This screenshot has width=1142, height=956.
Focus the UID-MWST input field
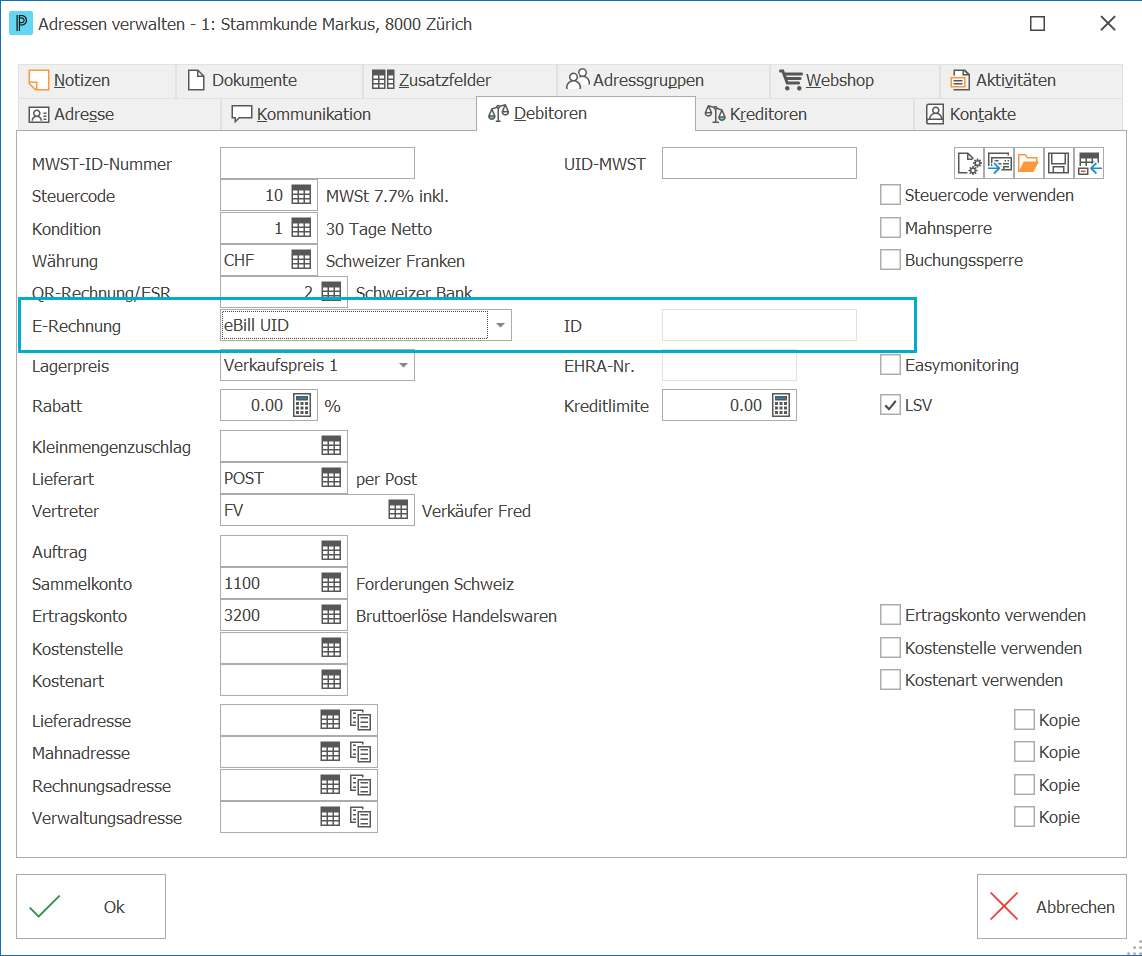[759, 163]
